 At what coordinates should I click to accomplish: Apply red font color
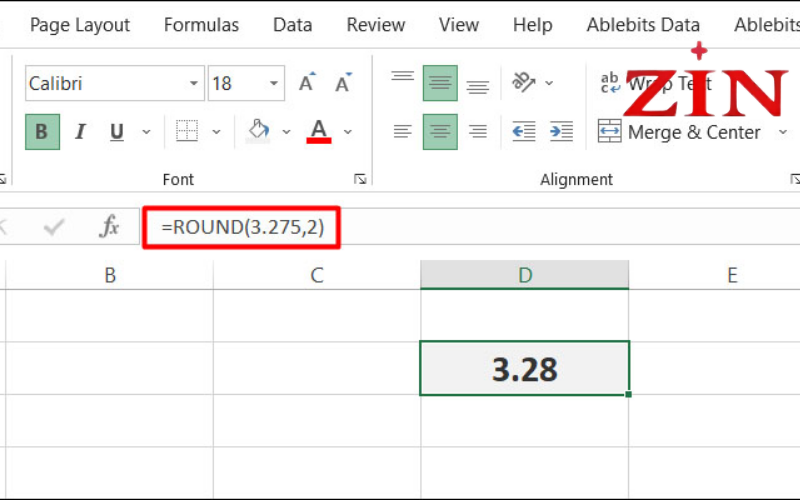(x=319, y=132)
